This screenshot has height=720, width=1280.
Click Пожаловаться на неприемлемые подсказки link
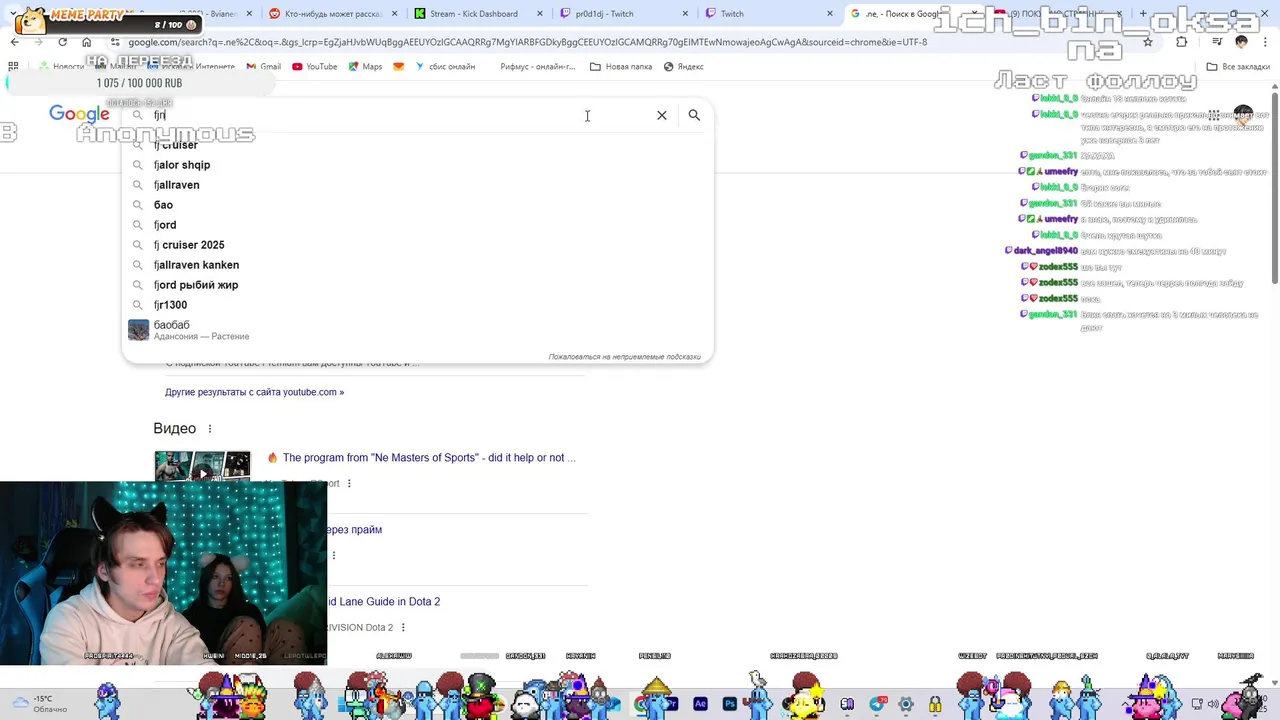tap(624, 357)
